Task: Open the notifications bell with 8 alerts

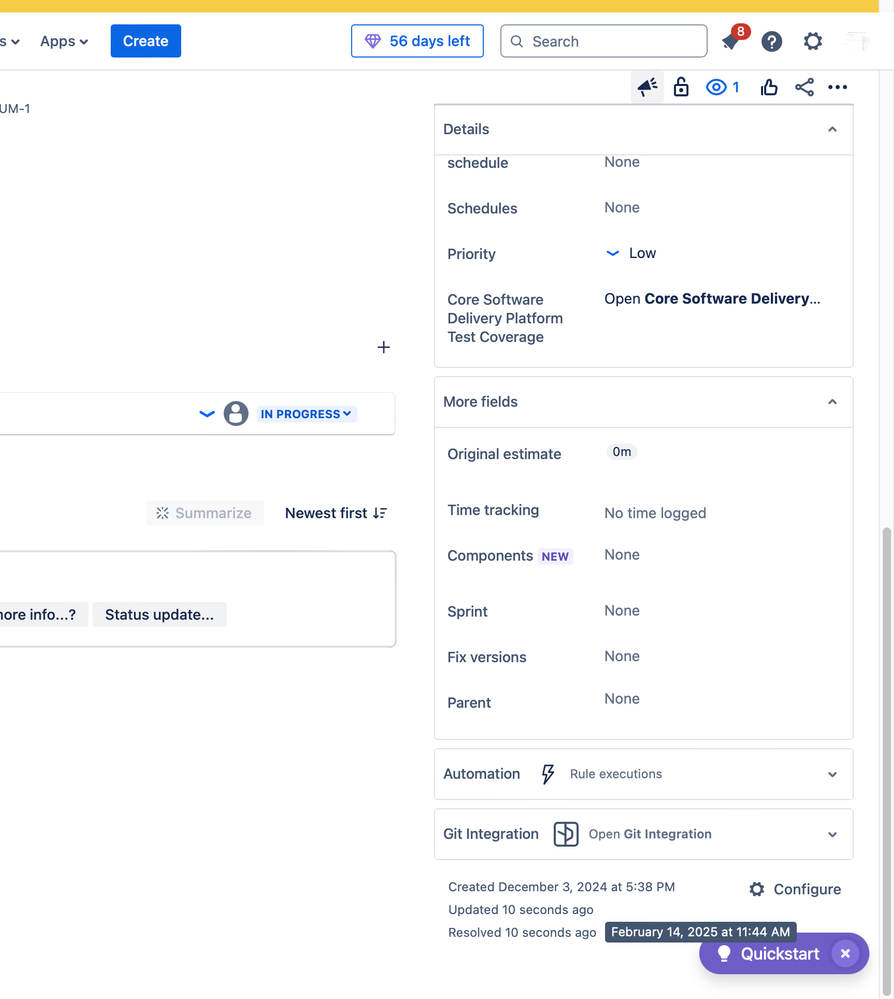Action: pyautogui.click(x=733, y=41)
